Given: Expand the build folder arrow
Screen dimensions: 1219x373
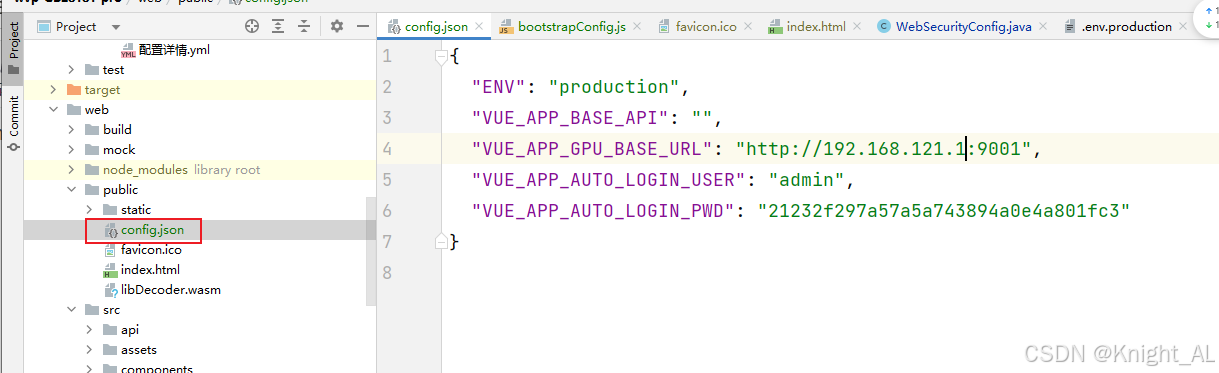Looking at the screenshot, I should [72, 129].
